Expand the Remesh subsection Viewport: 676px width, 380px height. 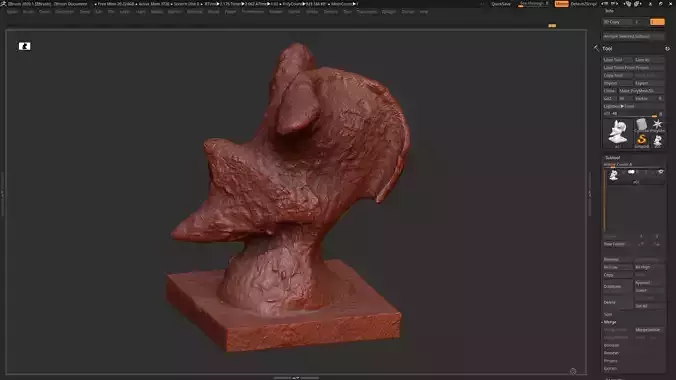(x=611, y=353)
